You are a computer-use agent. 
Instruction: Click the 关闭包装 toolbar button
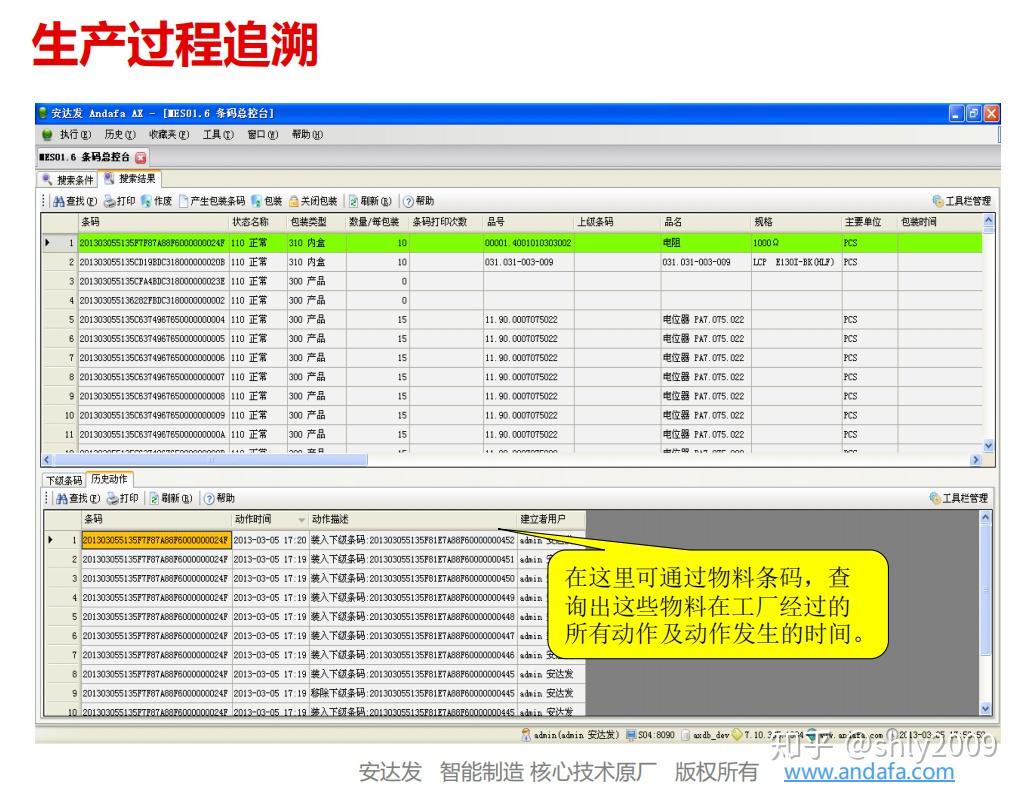pyautogui.click(x=313, y=201)
